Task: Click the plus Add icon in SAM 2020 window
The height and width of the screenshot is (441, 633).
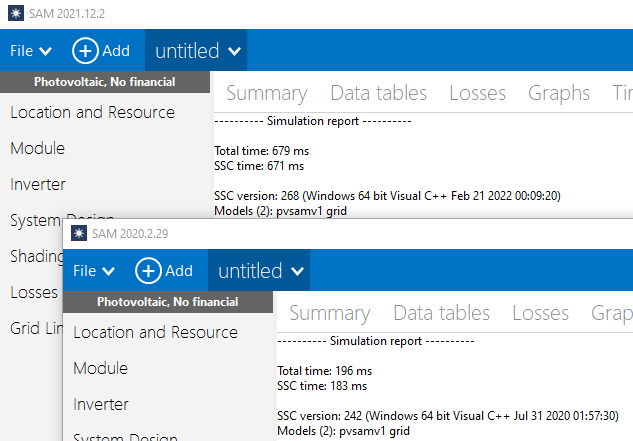Action: 148,271
